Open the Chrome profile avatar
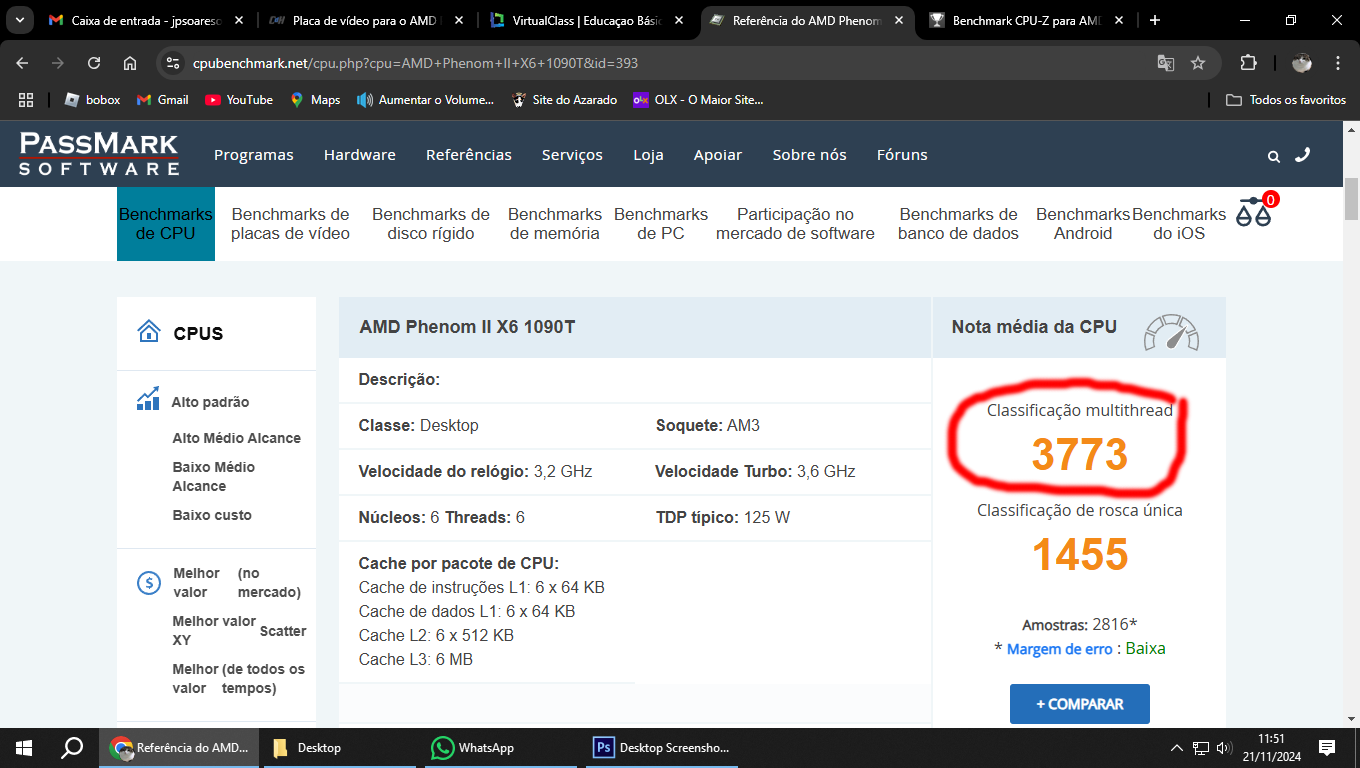This screenshot has height=768, width=1360. (1302, 63)
